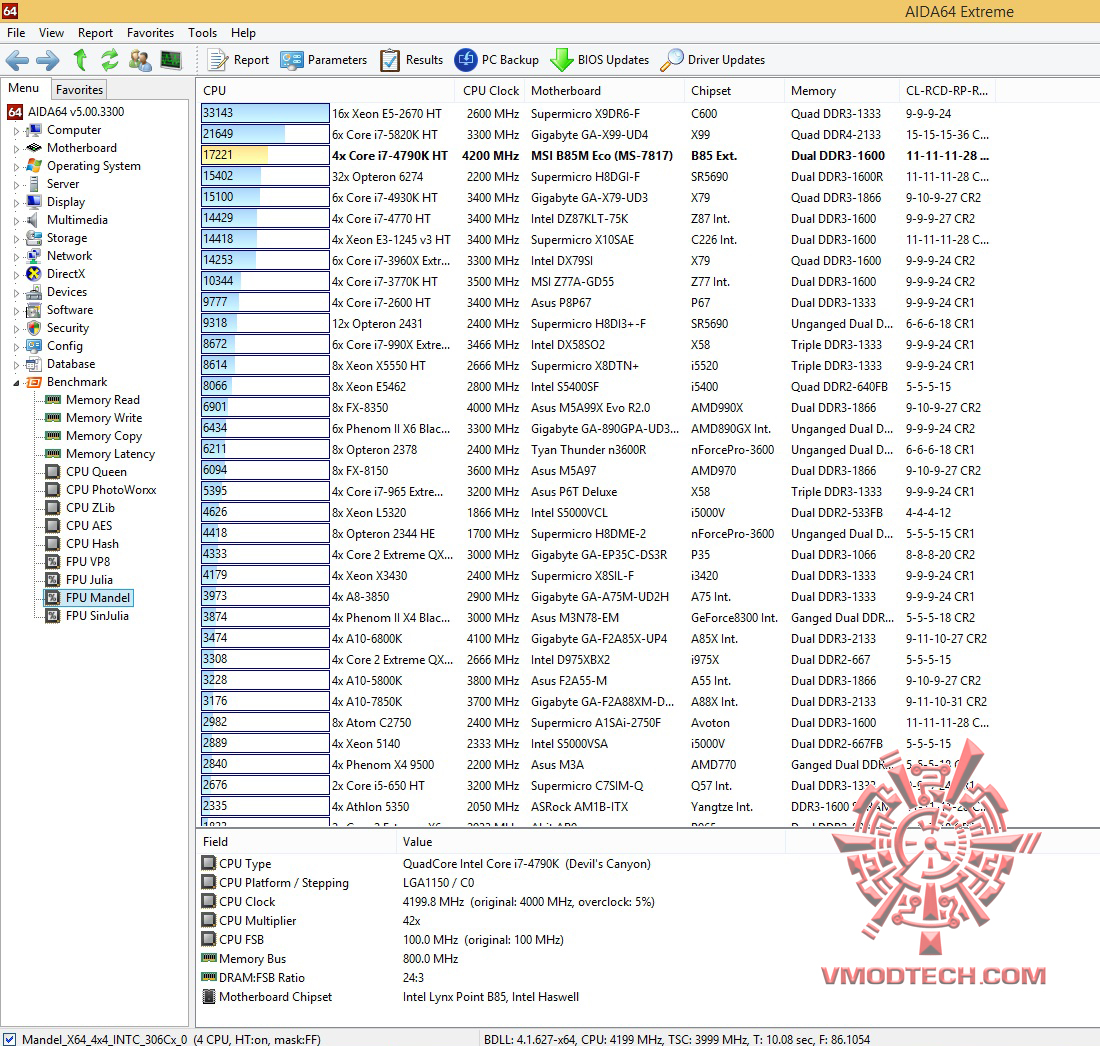1100x1046 pixels.
Task: Open the Memory Copy benchmark
Action: (104, 436)
